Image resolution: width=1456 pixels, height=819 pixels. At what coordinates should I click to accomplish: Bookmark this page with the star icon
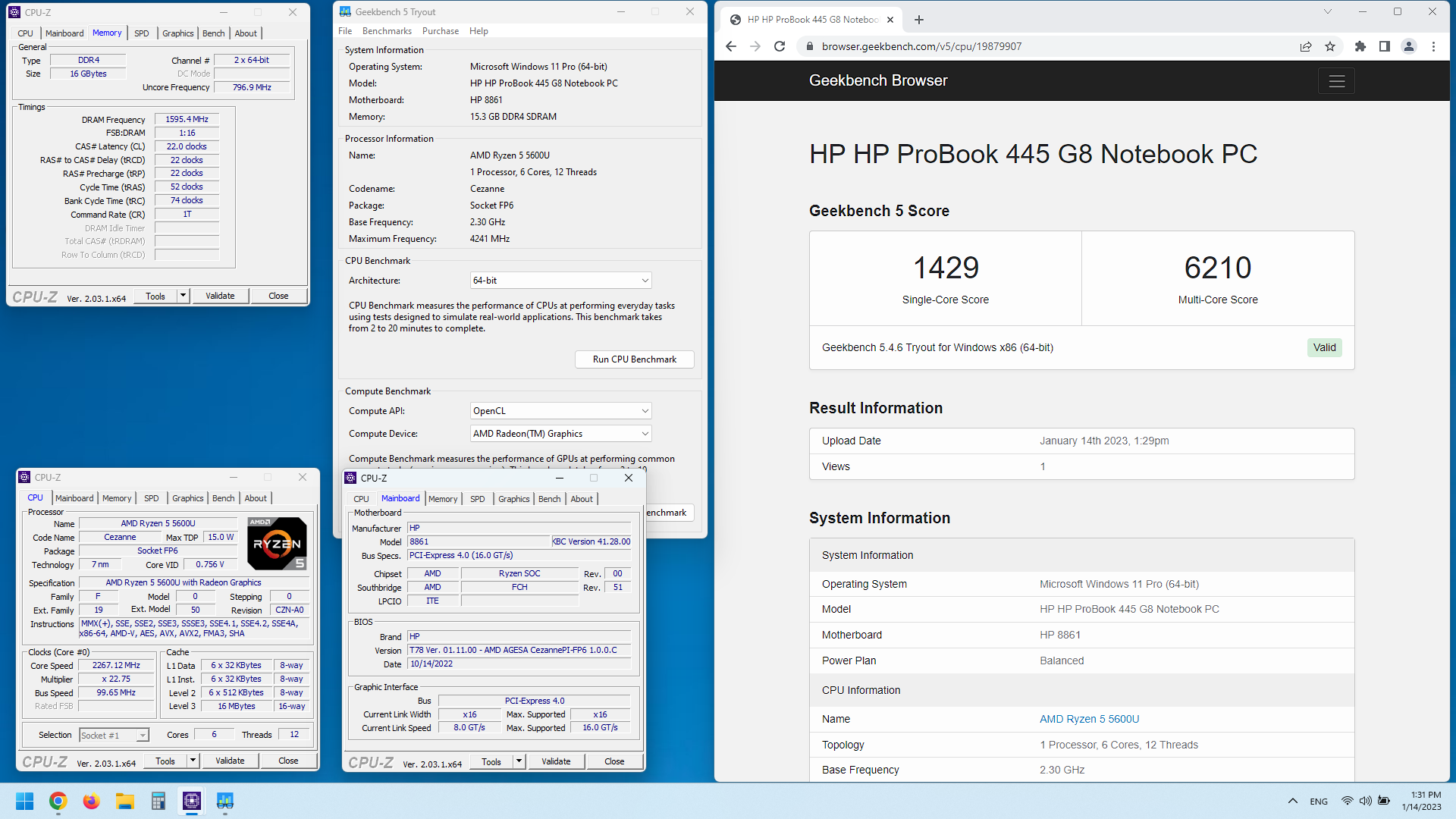pos(1330,46)
